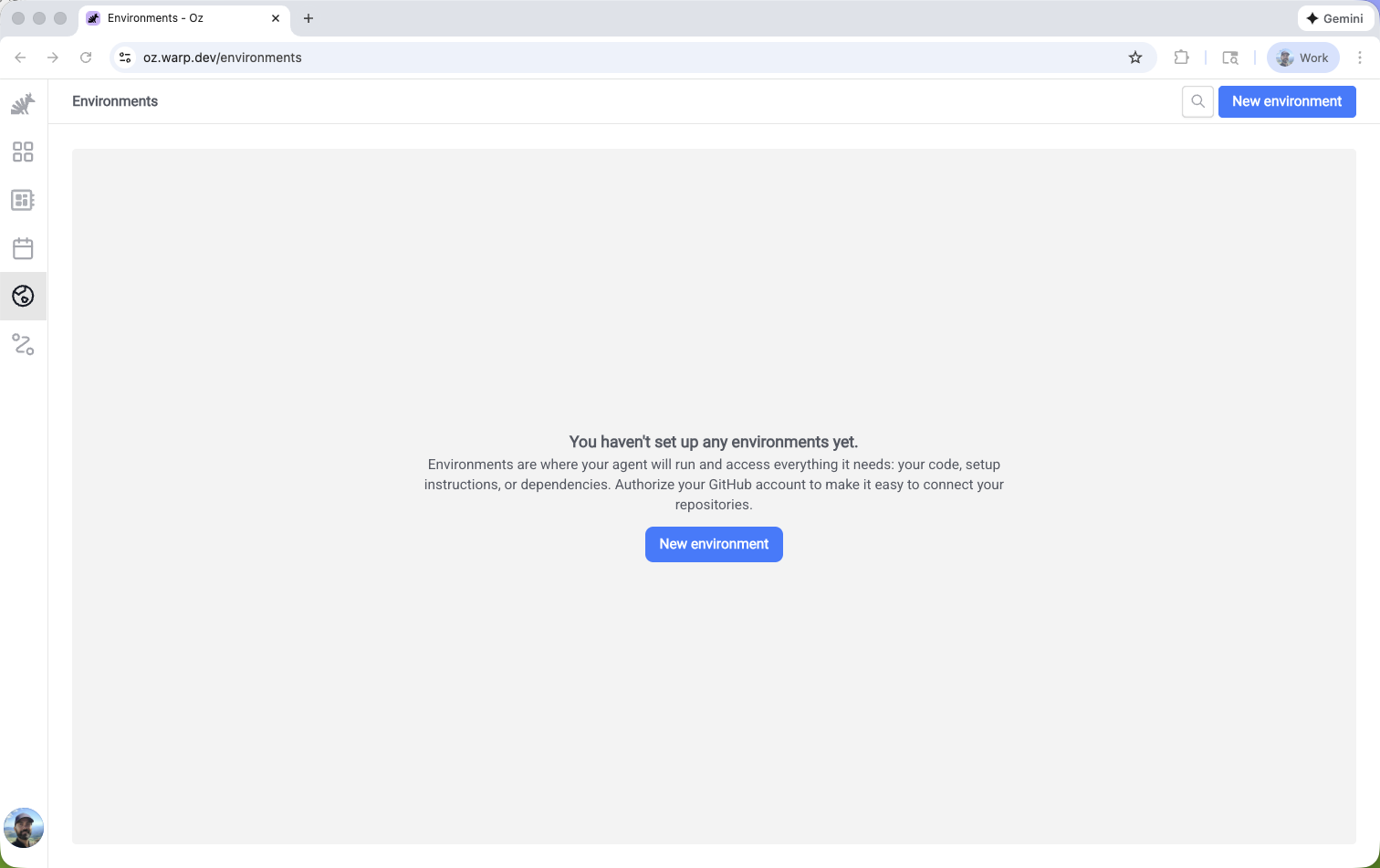Viewport: 1380px width, 868px height.
Task: Click the tab search icon in toolbar
Action: (x=1230, y=58)
